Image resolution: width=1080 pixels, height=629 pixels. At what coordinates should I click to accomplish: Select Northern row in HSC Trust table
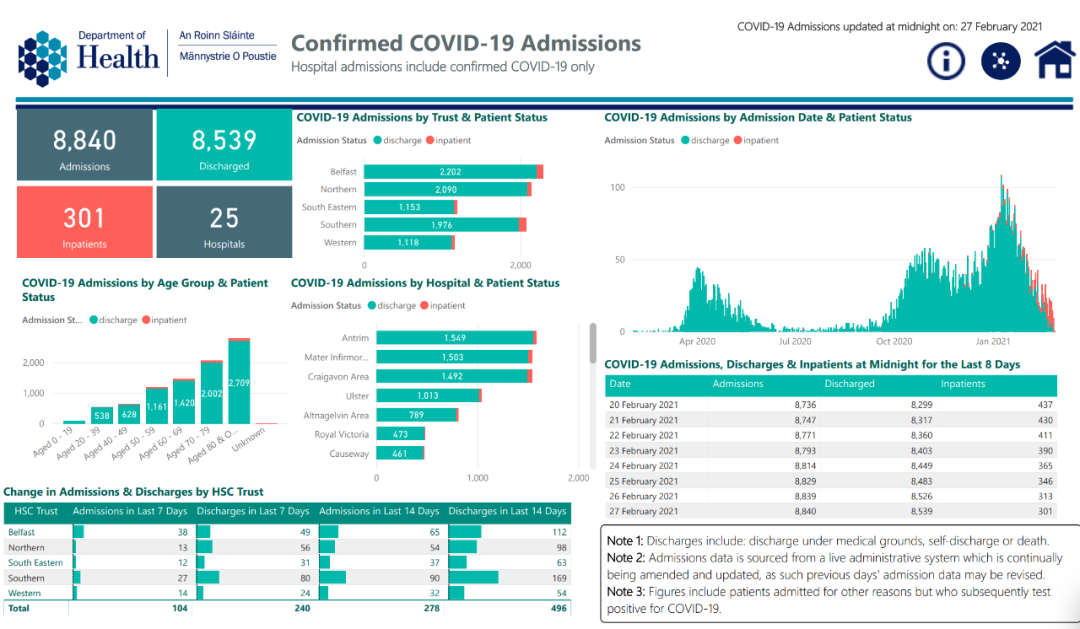[x=287, y=548]
